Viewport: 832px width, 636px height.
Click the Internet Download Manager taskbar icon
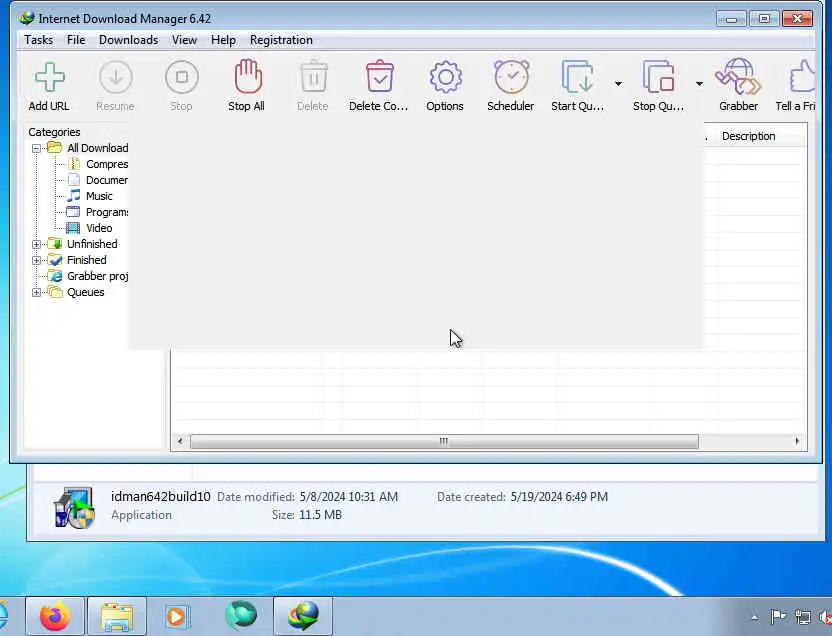(303, 616)
